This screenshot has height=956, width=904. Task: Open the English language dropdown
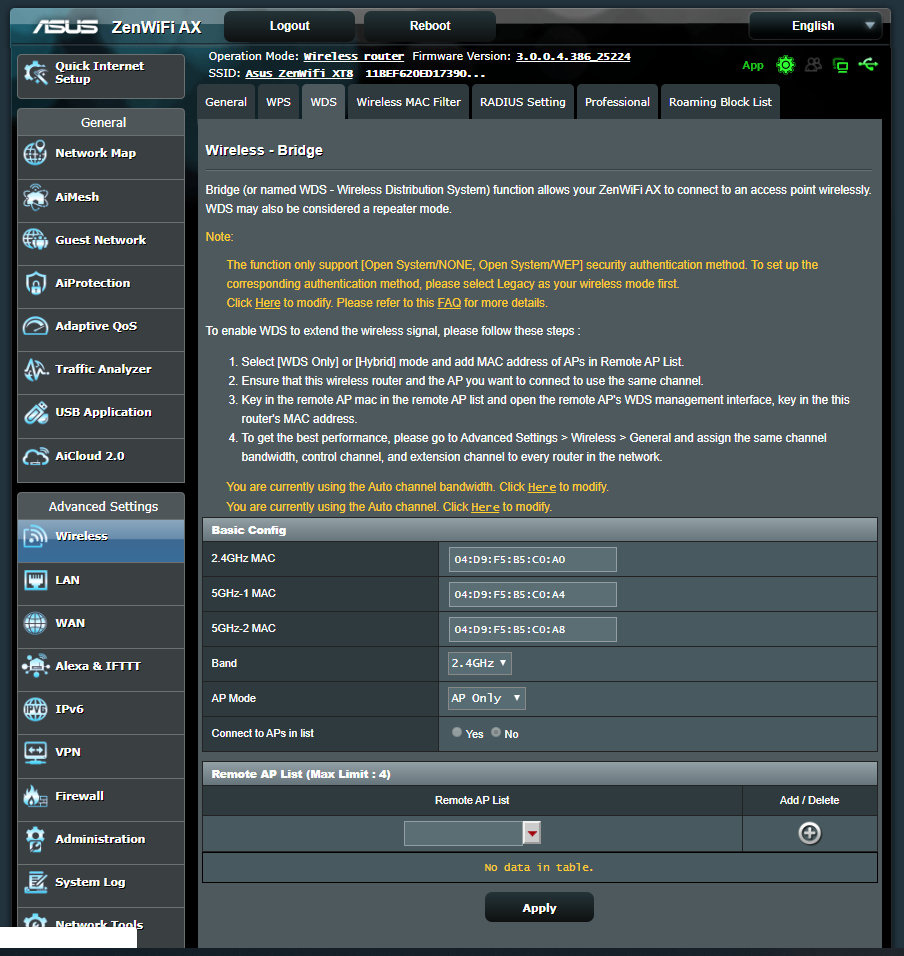pyautogui.click(x=815, y=26)
